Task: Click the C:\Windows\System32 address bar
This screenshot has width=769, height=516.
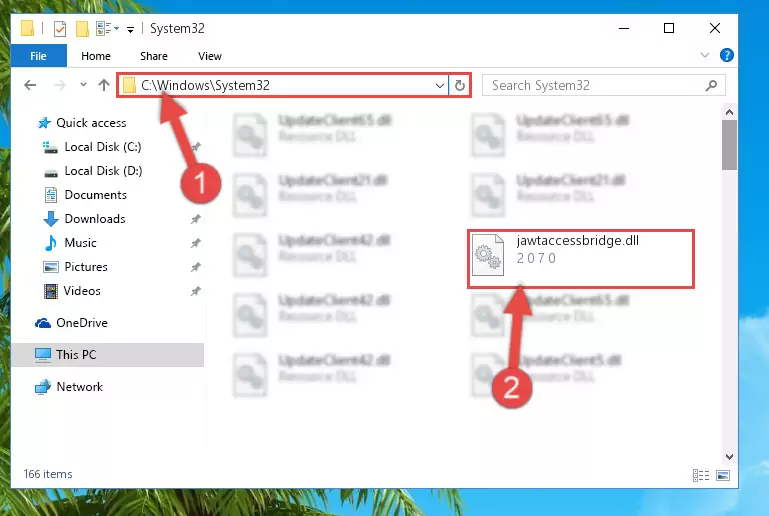Action: [283, 85]
